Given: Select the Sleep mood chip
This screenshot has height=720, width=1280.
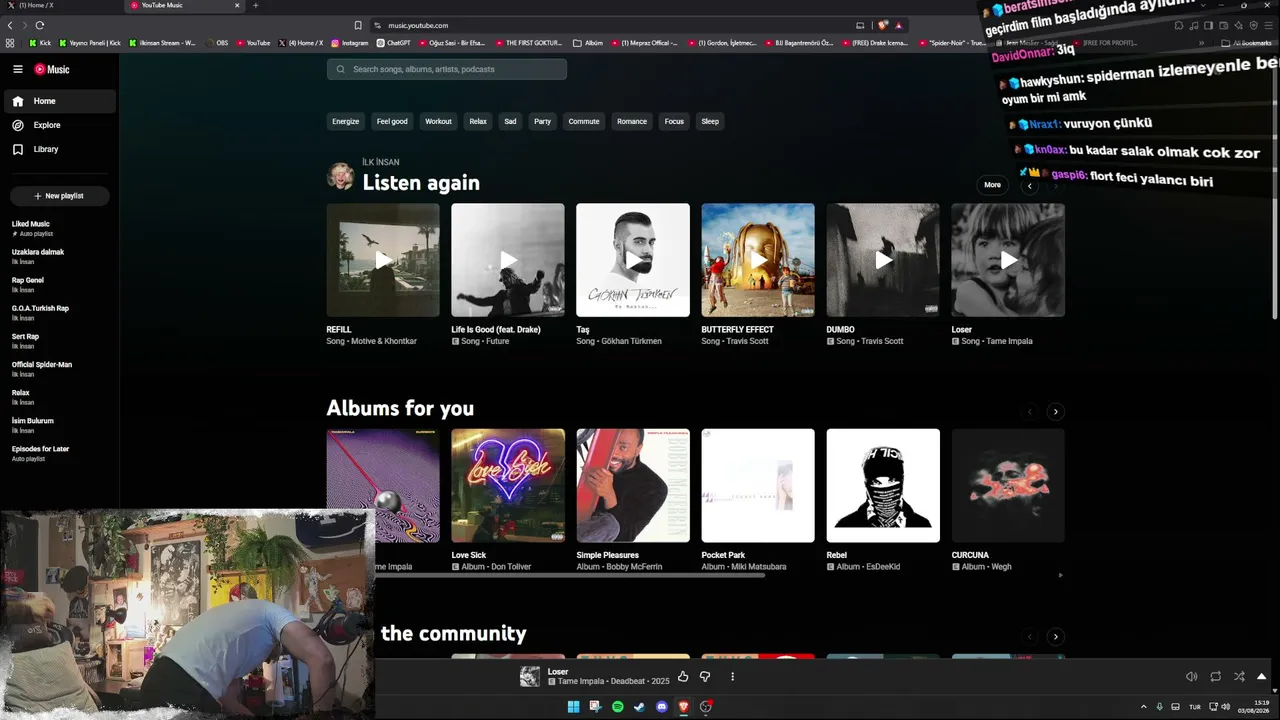Looking at the screenshot, I should (x=710, y=121).
